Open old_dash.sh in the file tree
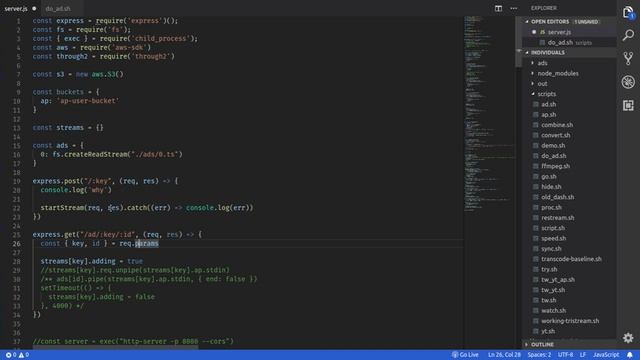640x360 pixels. (x=557, y=197)
